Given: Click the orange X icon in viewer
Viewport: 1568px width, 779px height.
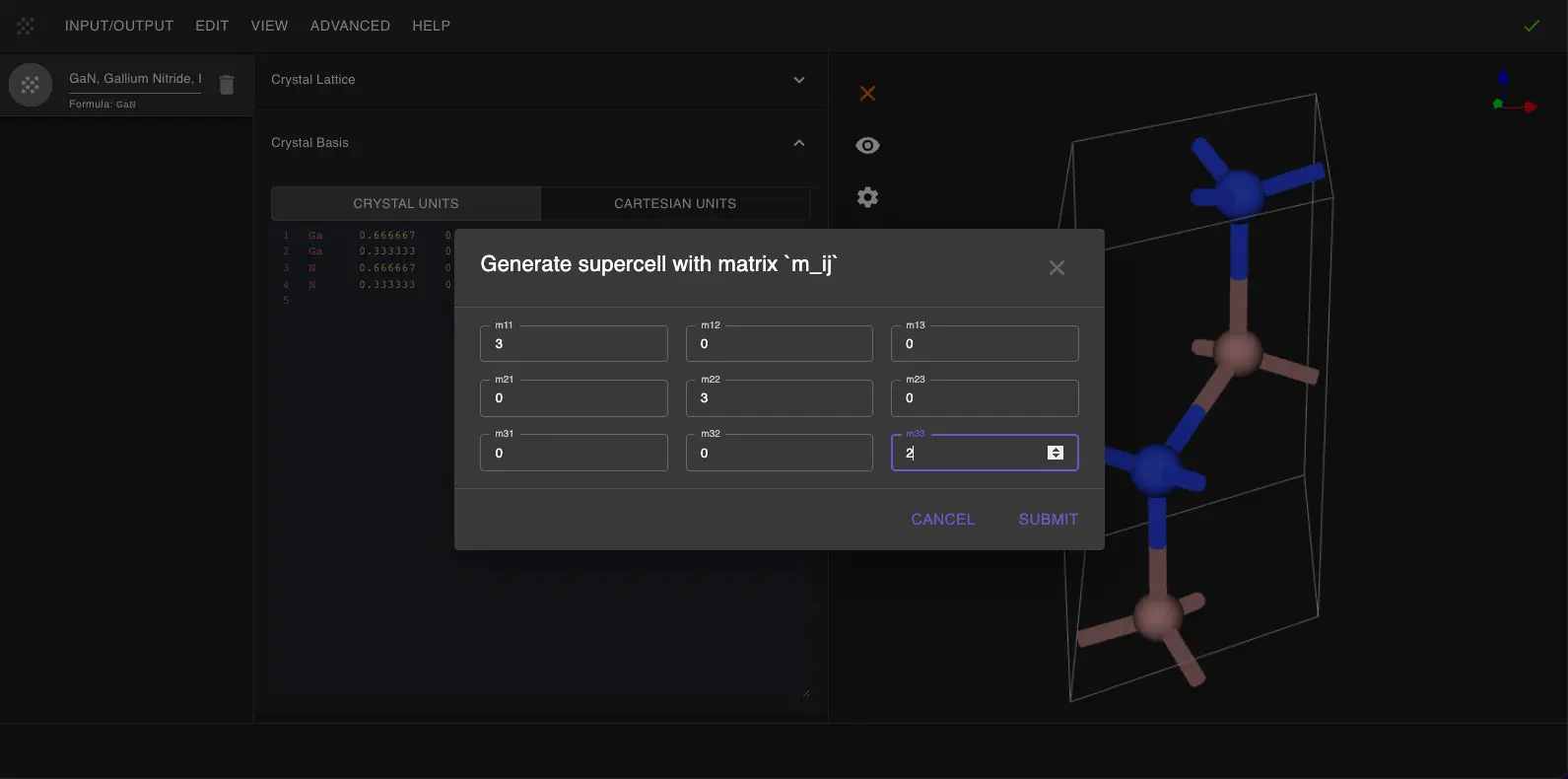Looking at the screenshot, I should tap(867, 94).
